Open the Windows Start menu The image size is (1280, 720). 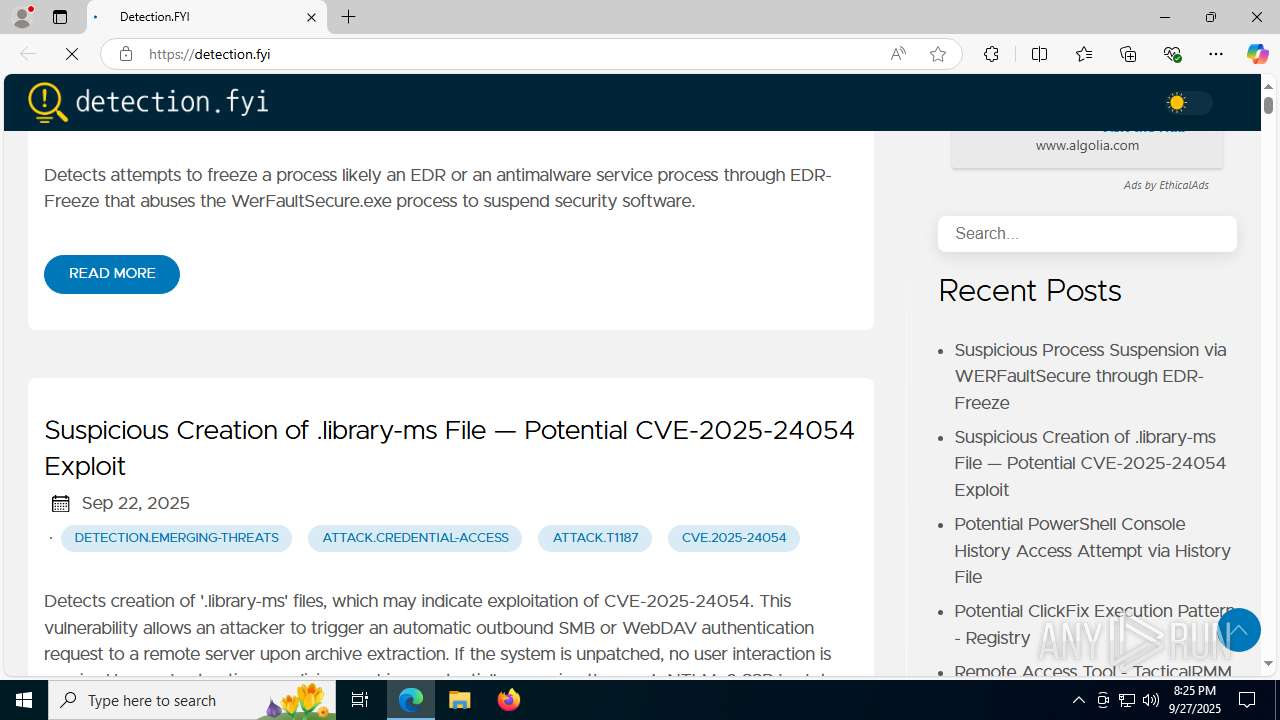24,700
